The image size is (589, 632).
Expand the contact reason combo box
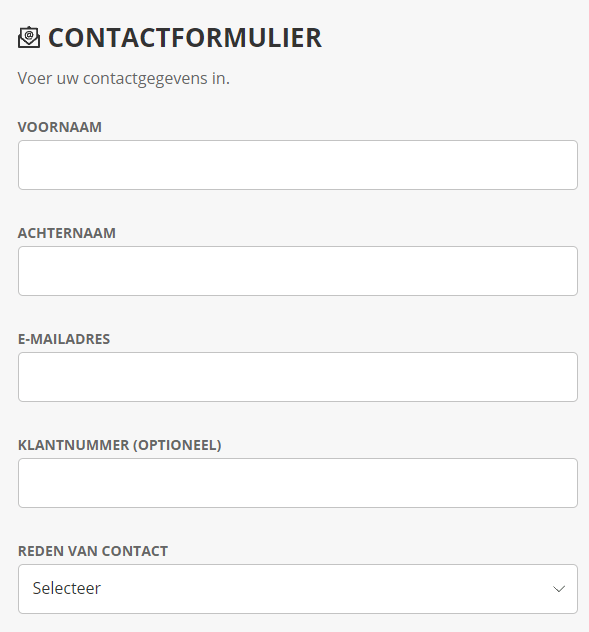click(298, 589)
